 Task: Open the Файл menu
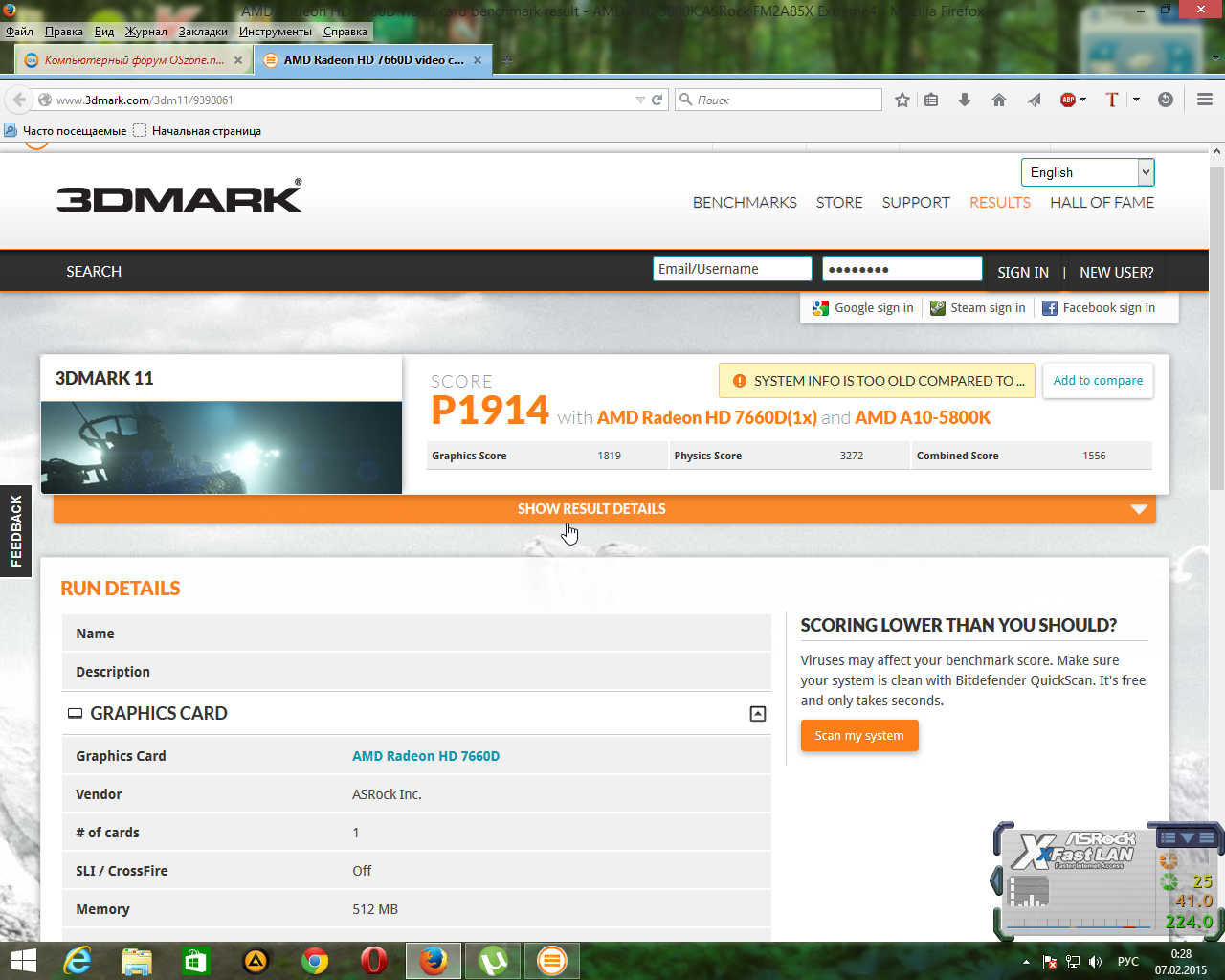click(19, 32)
